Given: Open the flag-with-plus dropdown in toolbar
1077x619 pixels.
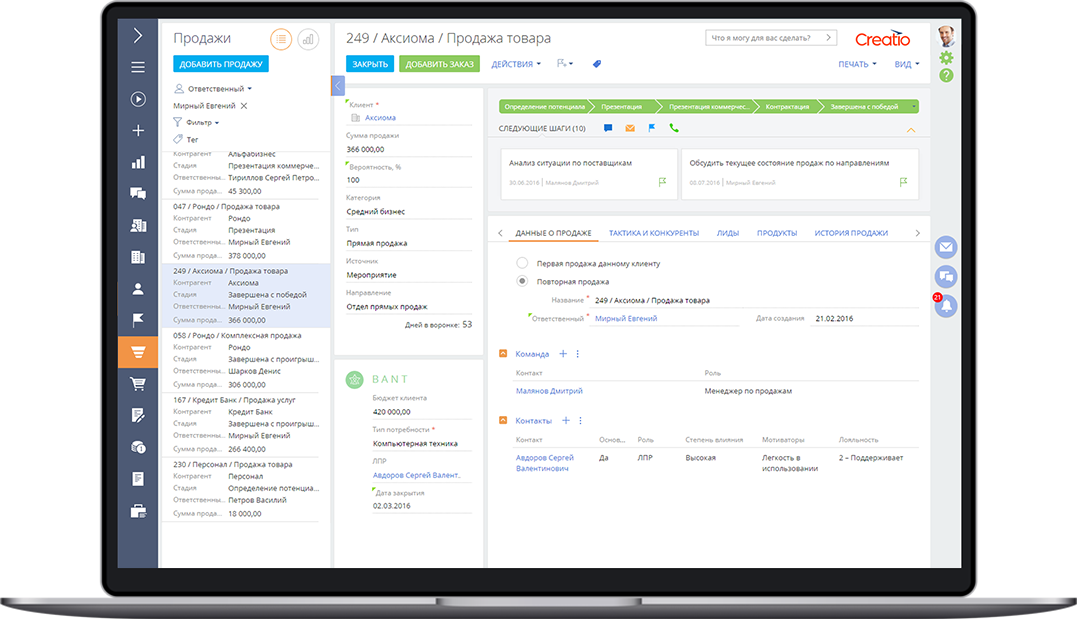Looking at the screenshot, I should point(565,64).
